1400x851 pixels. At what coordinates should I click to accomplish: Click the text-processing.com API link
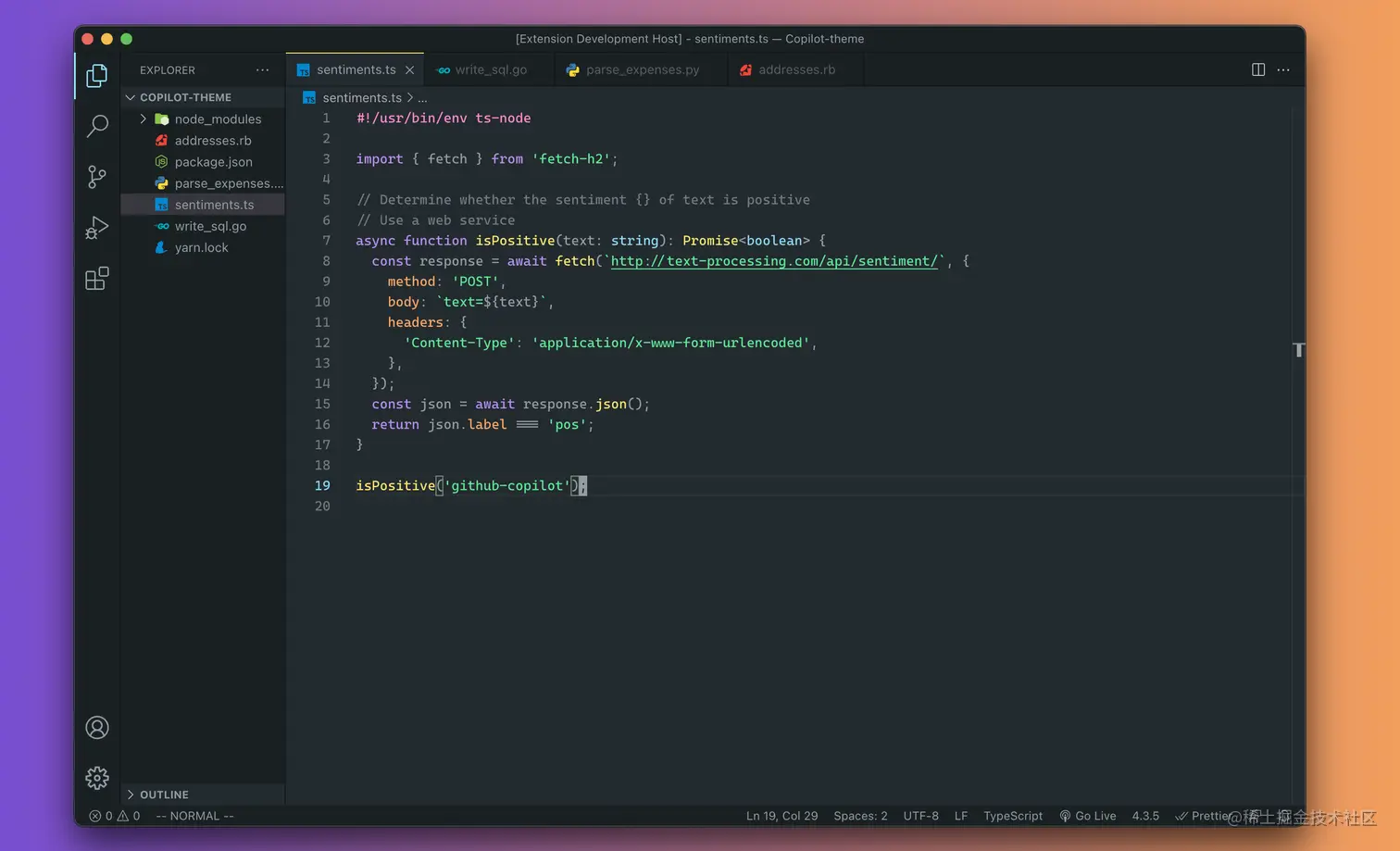click(x=775, y=261)
